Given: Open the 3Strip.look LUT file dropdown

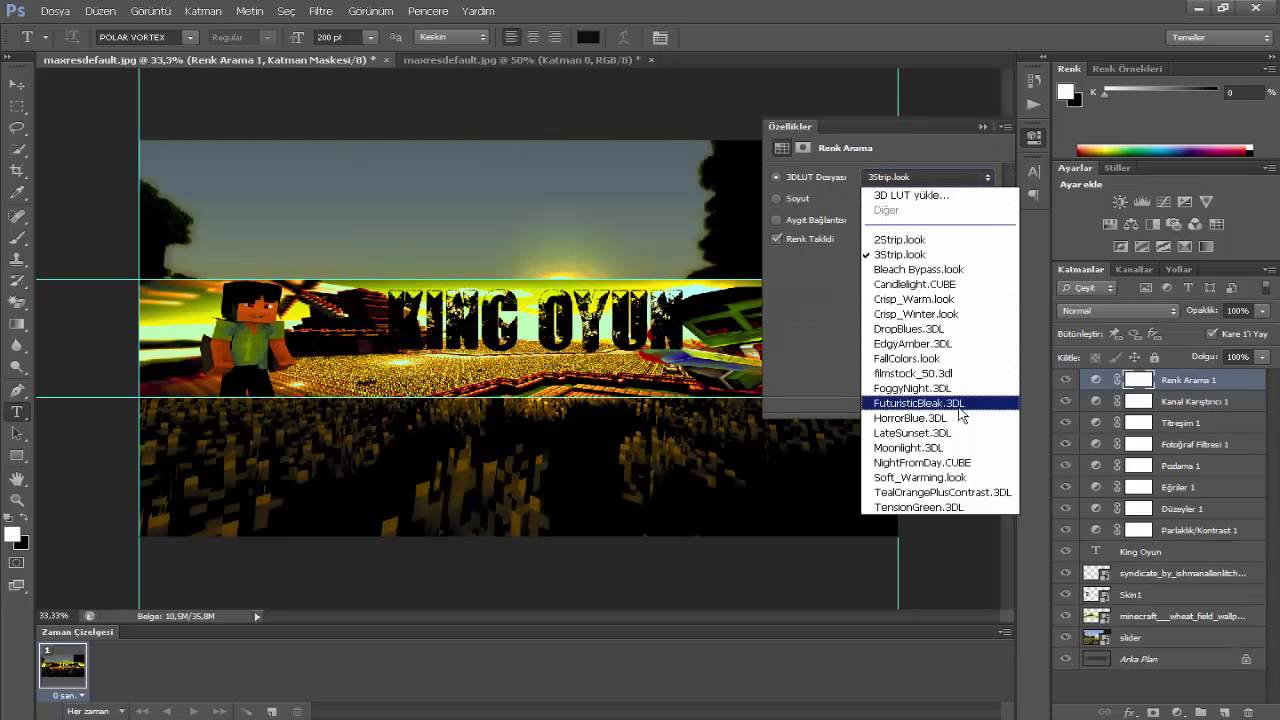Looking at the screenshot, I should click(928, 177).
